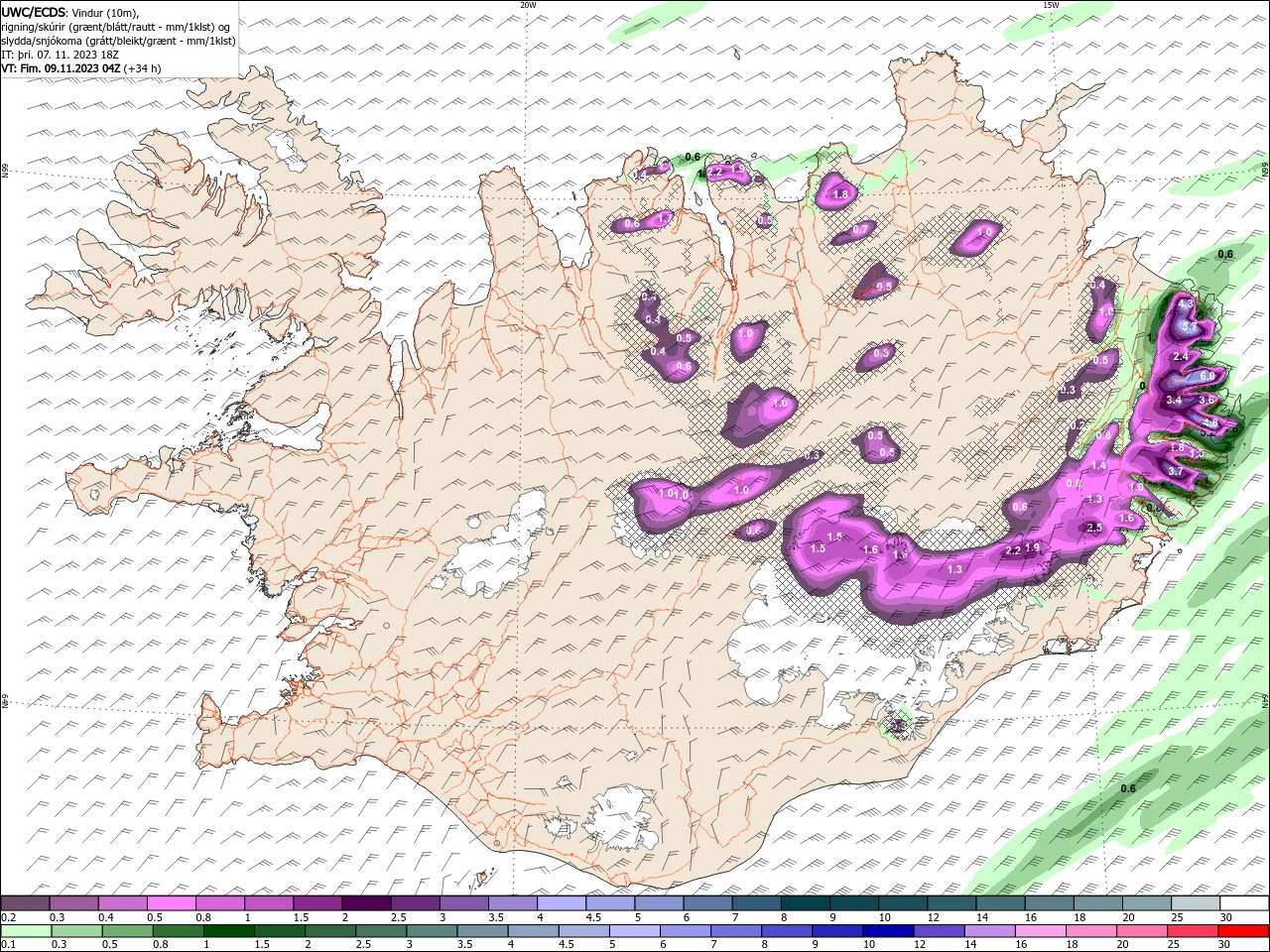The image size is (1270, 952).
Task: Click the '15W' longitude label
Action: point(1051,5)
